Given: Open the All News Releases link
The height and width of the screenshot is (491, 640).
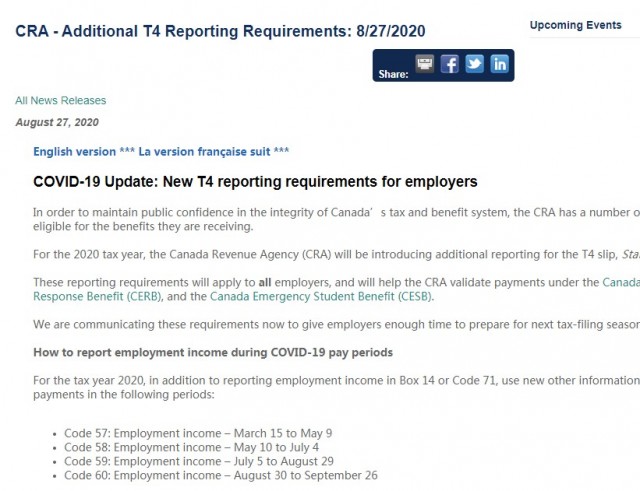Looking at the screenshot, I should point(60,100).
